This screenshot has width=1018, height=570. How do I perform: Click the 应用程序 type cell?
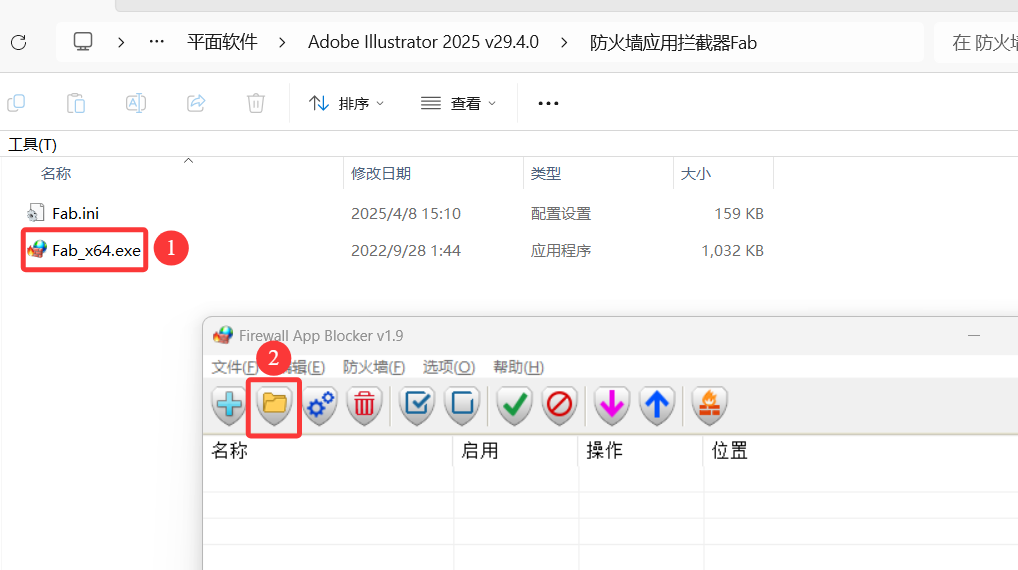click(x=561, y=251)
